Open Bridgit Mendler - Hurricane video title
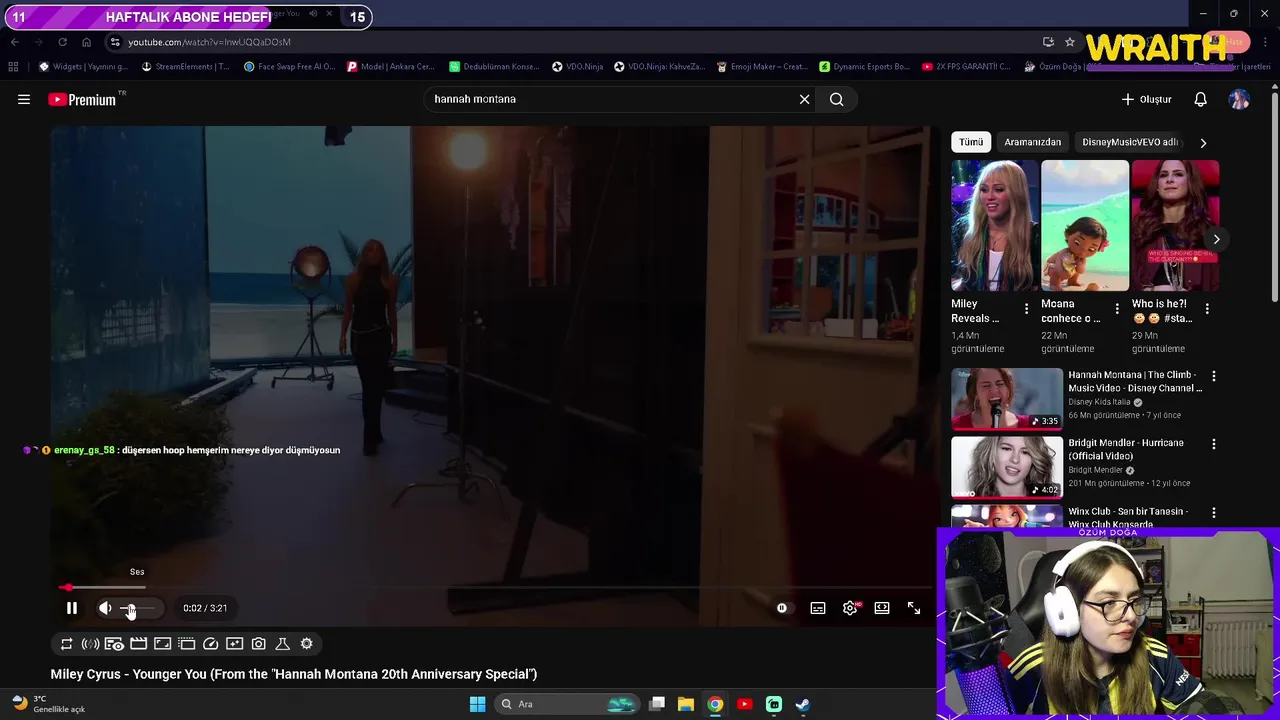Viewport: 1280px width, 720px height. pyautogui.click(x=1125, y=449)
